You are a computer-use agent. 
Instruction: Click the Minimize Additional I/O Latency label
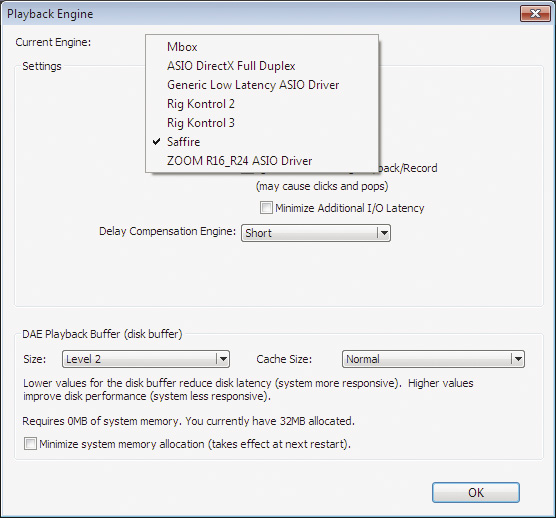350,208
